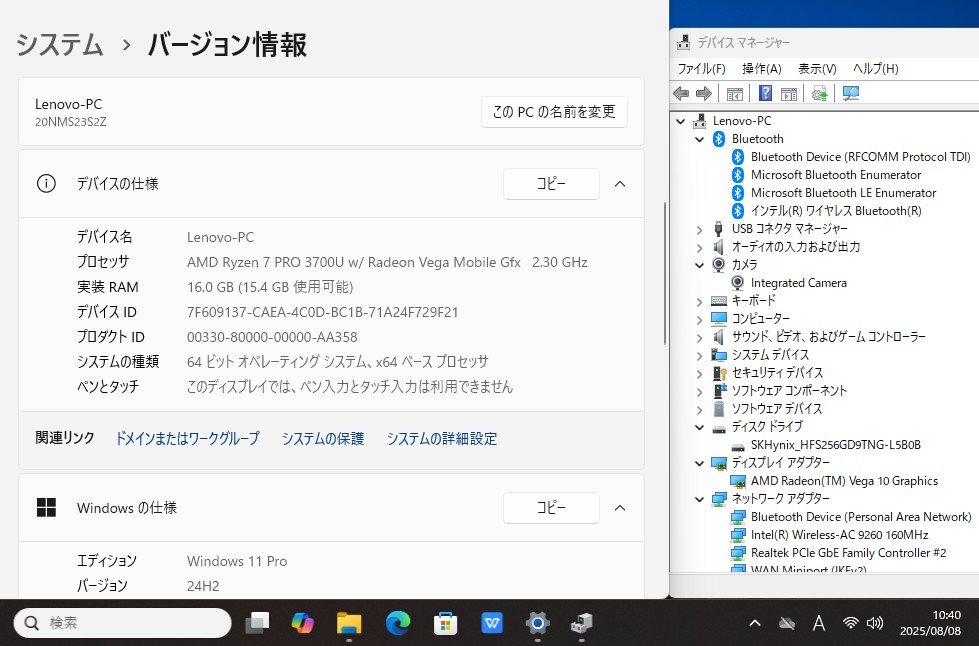979x646 pixels.
Task: Go back to システム breadcrumb
Action: 59,45
